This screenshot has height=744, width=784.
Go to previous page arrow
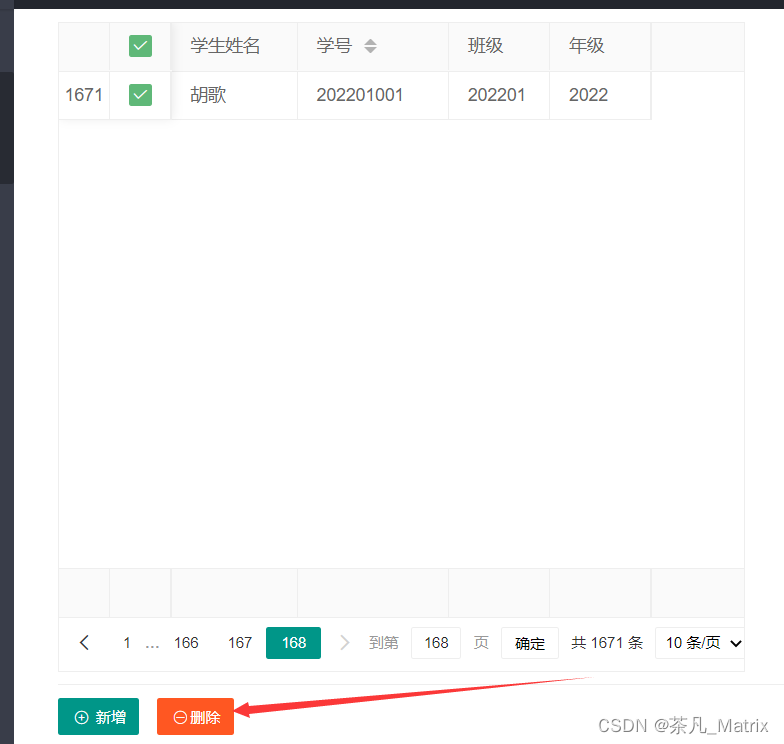point(84,642)
